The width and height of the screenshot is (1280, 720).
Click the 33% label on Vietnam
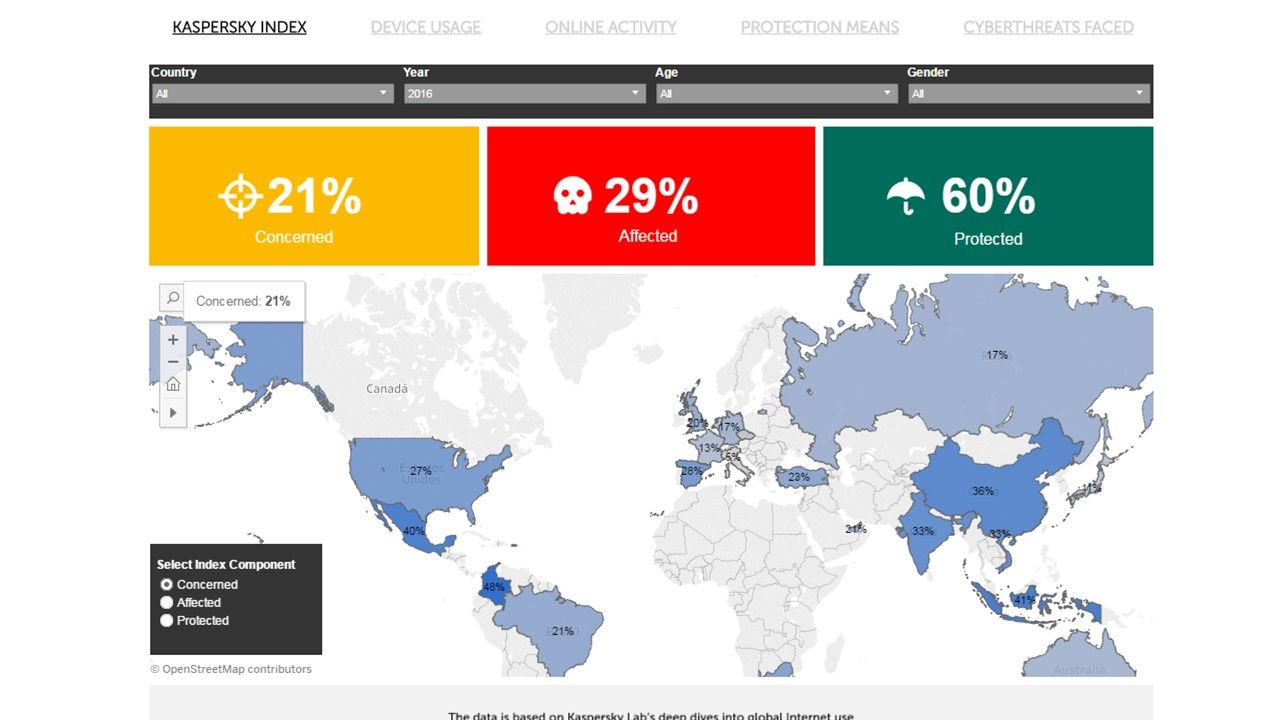(1000, 534)
